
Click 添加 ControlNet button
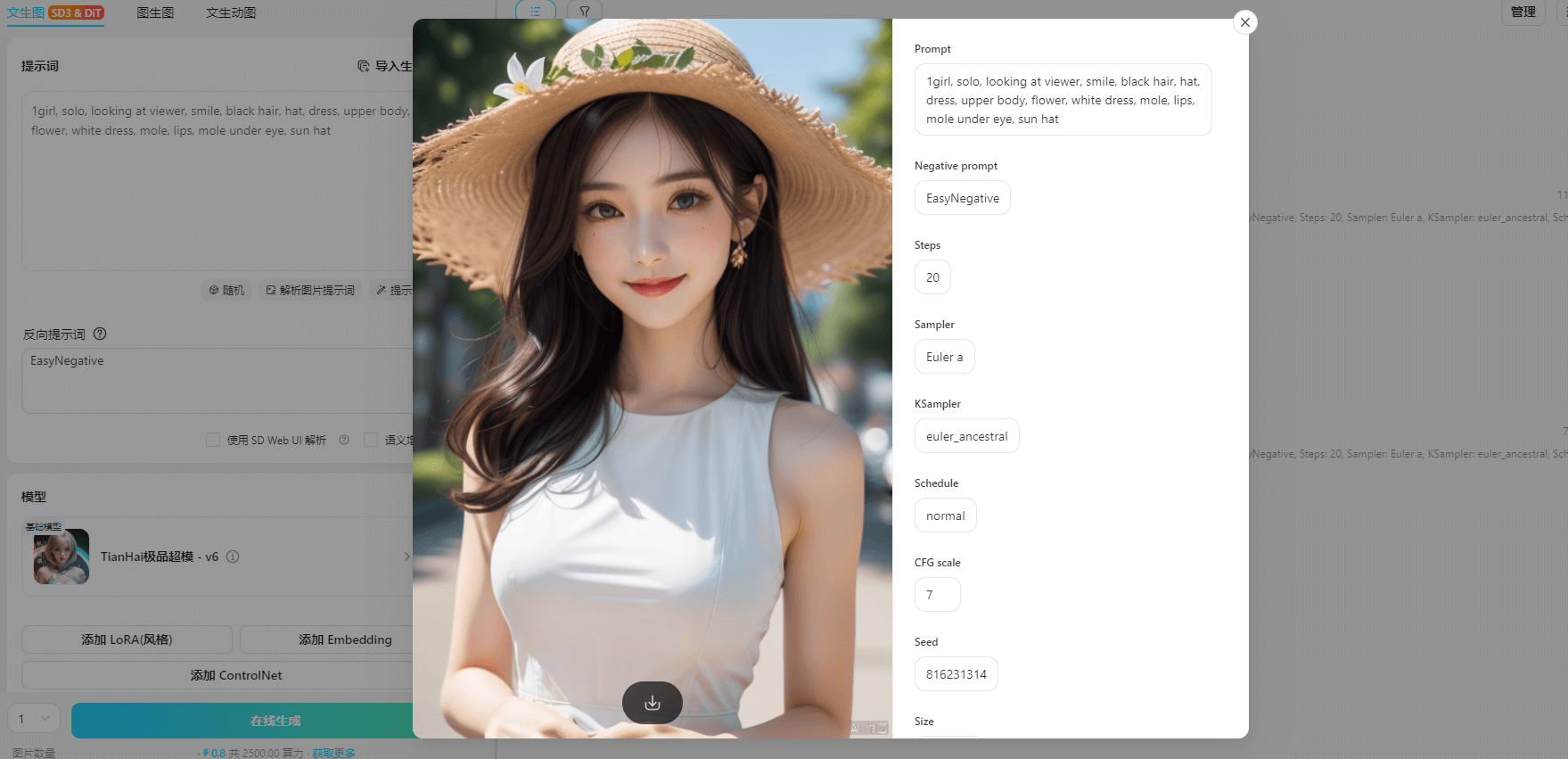click(236, 675)
